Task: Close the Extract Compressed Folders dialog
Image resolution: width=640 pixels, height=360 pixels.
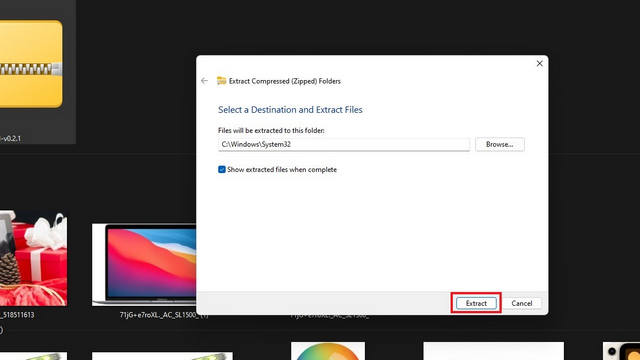Action: click(540, 63)
